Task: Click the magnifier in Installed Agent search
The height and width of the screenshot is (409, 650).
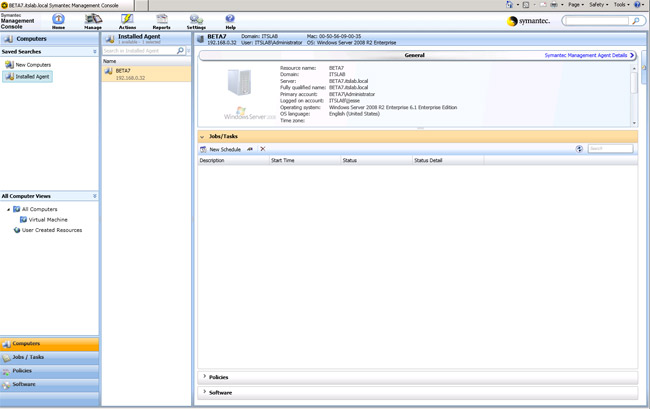Action: point(180,51)
